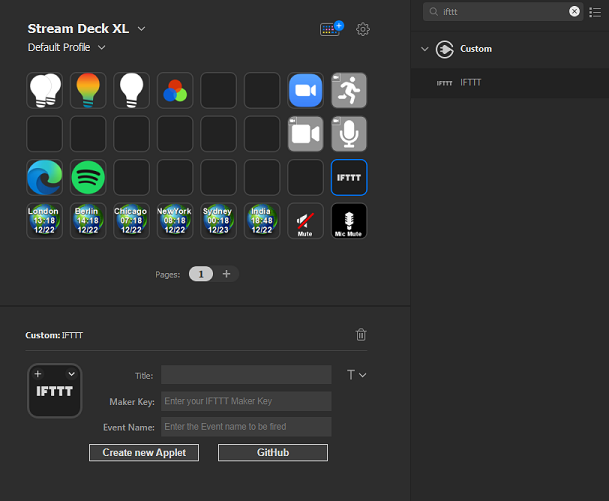This screenshot has height=501, width=609.
Task: Open the title text style dropdown
Action: pos(357,375)
